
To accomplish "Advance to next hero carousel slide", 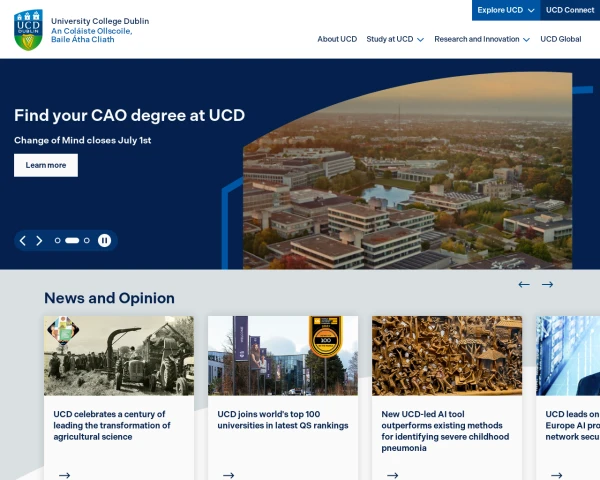I will coord(39,240).
